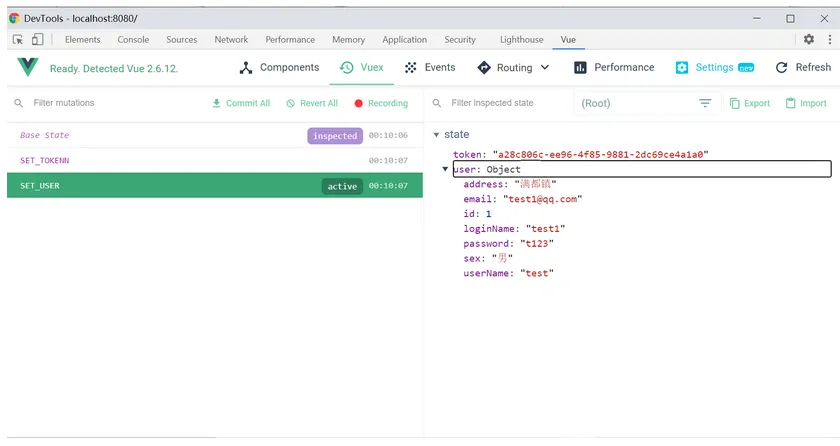Click the Routing diamond icon
840x446 pixels.
click(484, 67)
